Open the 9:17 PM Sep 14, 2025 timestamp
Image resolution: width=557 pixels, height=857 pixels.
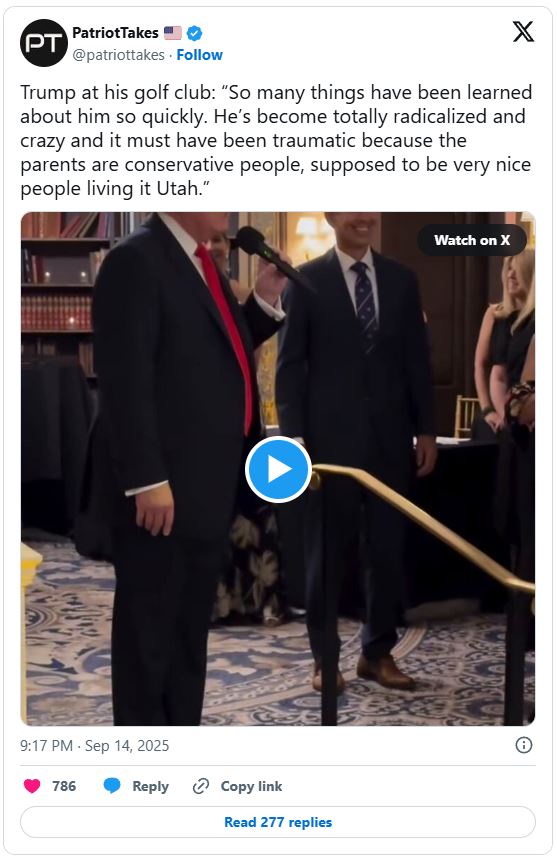point(95,746)
